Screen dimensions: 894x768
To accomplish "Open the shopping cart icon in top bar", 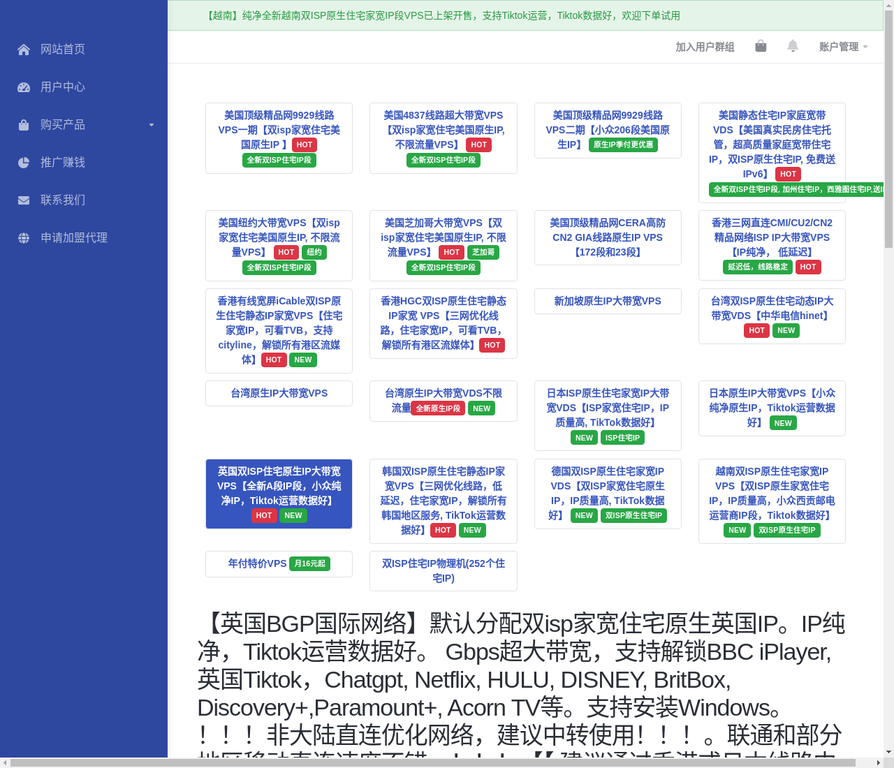I will (761, 46).
